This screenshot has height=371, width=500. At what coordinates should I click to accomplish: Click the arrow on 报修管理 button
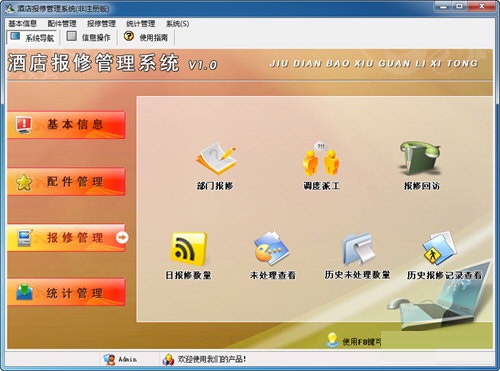pos(122,237)
